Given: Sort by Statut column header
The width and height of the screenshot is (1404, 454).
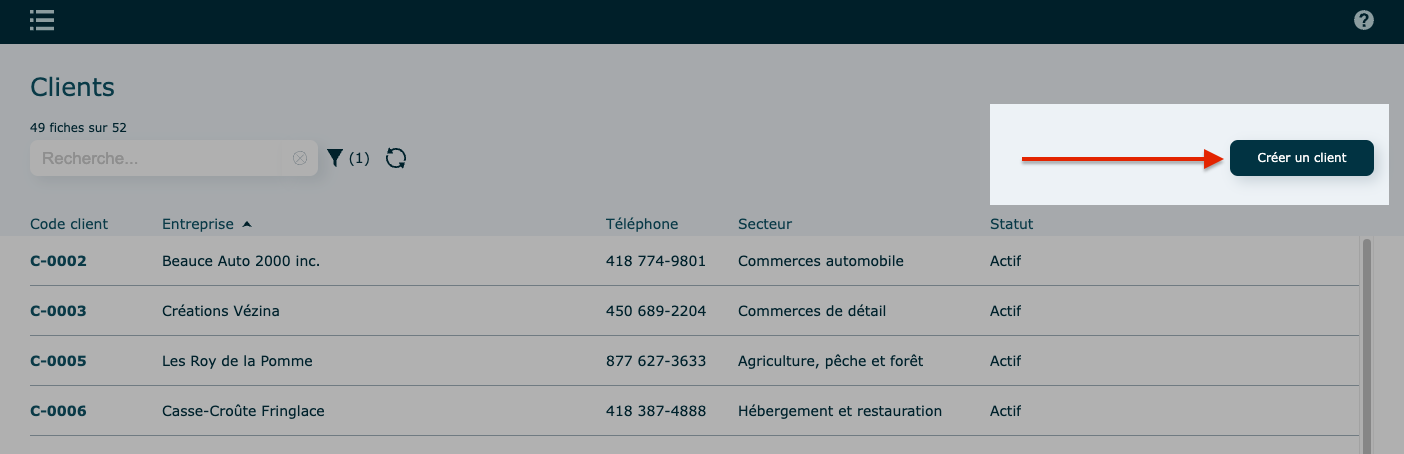Looking at the screenshot, I should [1011, 224].
